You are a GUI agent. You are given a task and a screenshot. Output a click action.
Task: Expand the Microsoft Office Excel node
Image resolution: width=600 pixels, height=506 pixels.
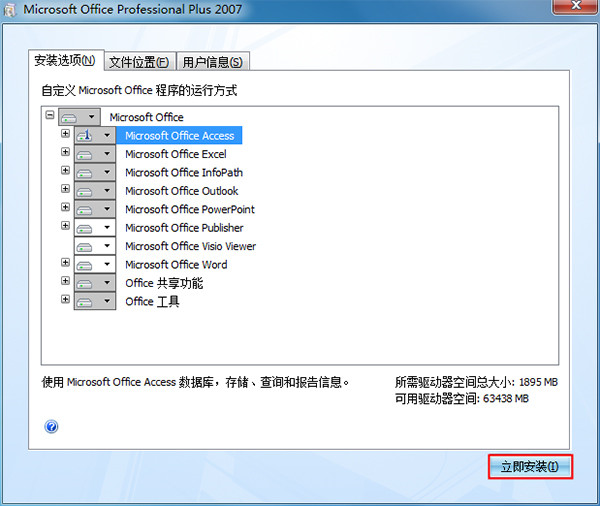[x=65, y=152]
